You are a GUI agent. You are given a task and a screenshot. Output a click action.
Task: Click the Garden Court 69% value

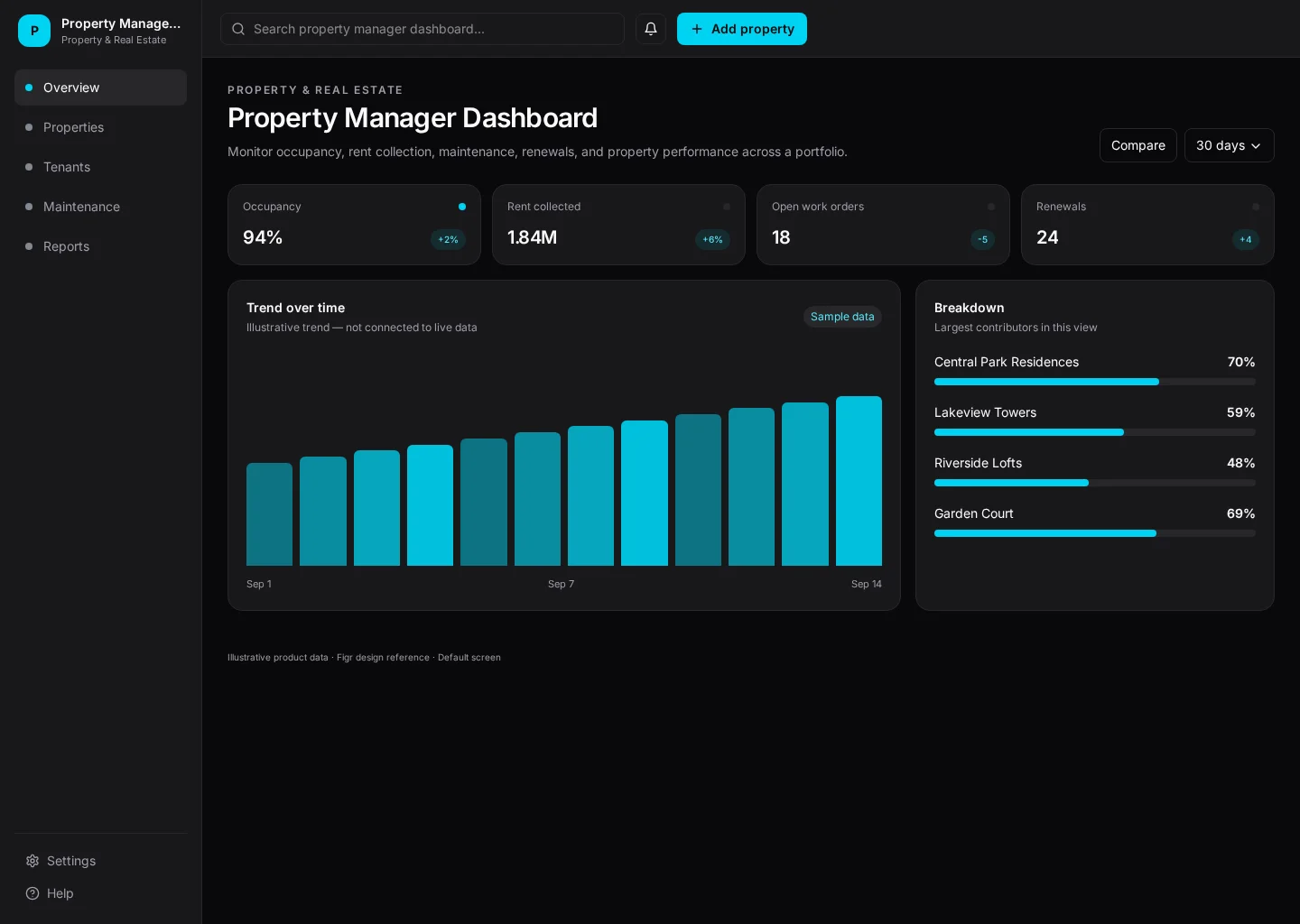click(1240, 513)
